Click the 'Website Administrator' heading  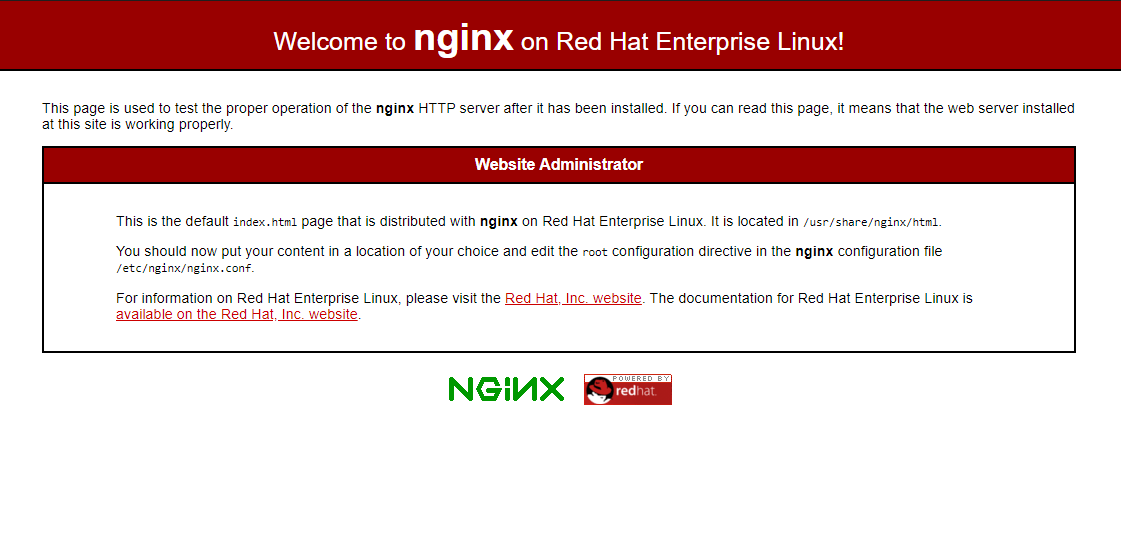coord(559,164)
